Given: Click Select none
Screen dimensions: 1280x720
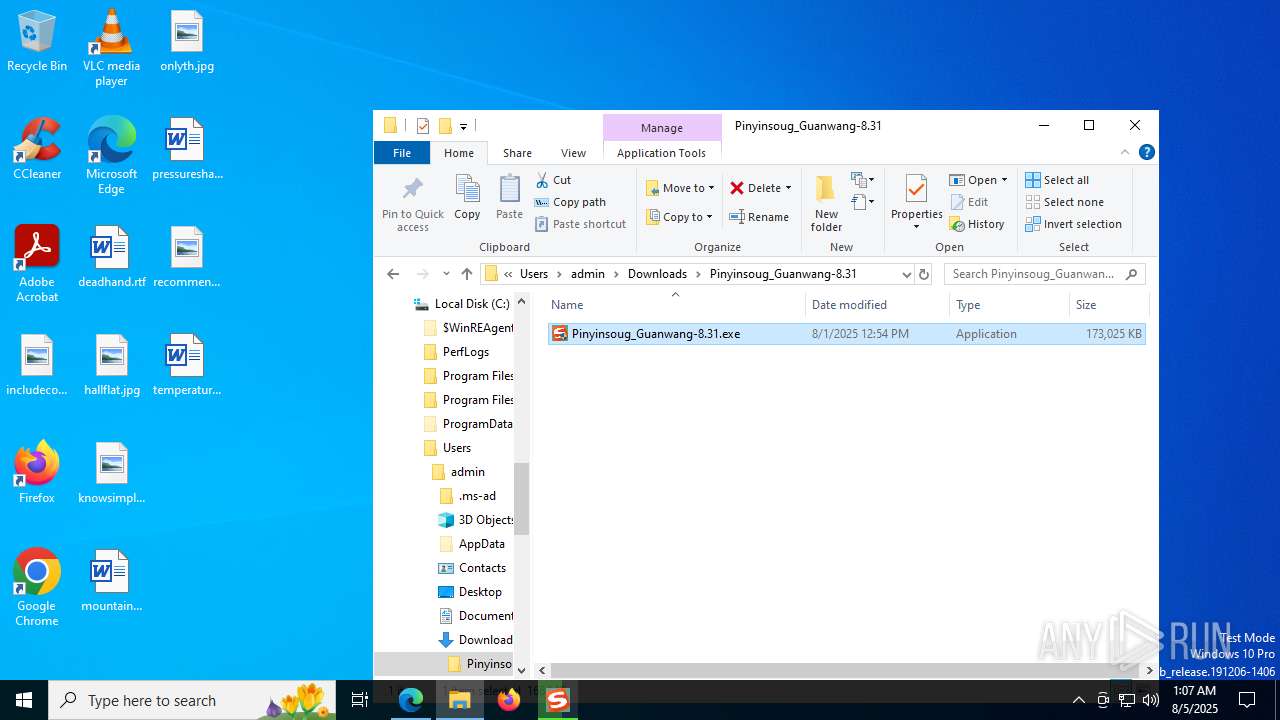Looking at the screenshot, I should [x=1064, y=202].
